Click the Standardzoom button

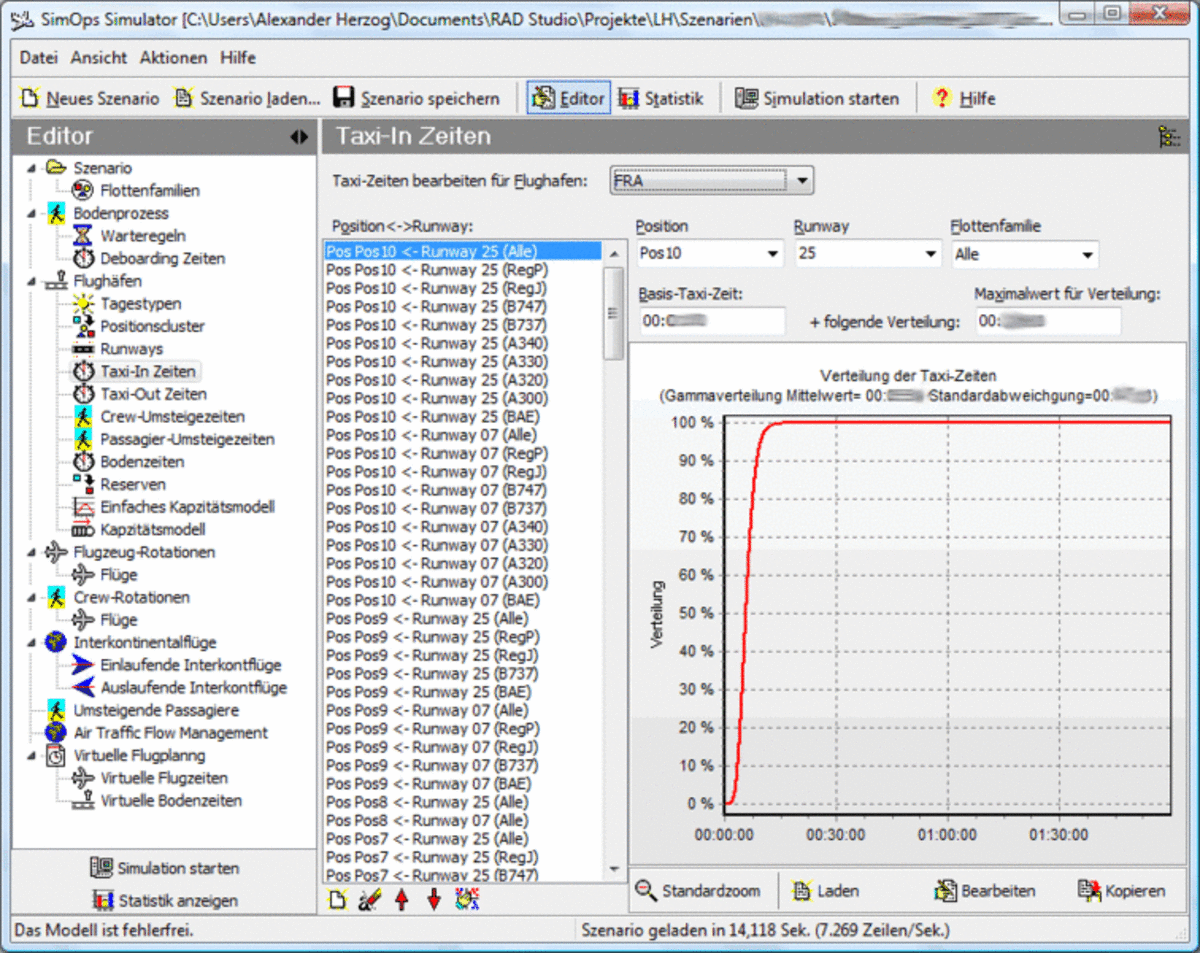[x=699, y=890]
